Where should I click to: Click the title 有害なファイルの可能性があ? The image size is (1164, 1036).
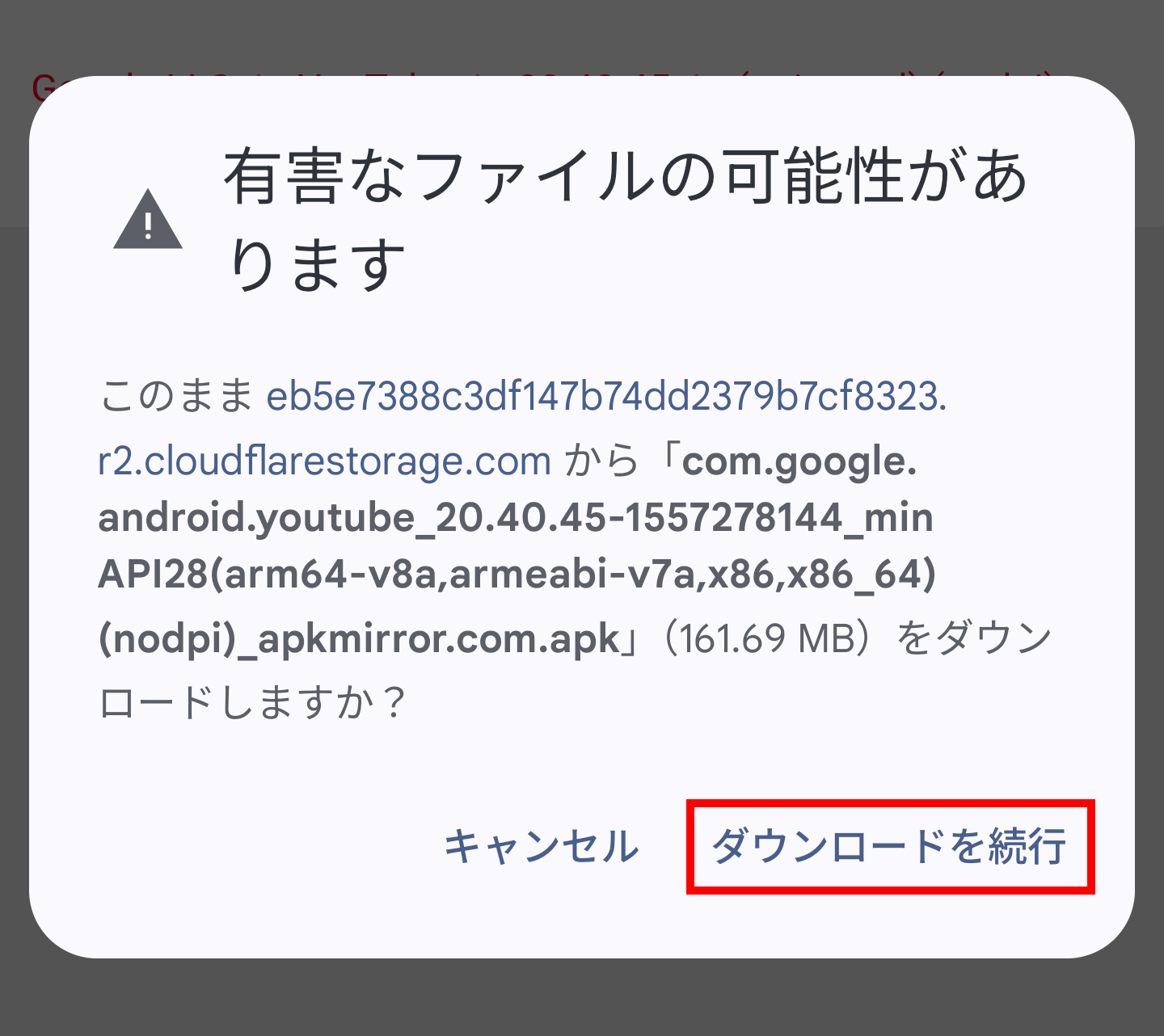click(626, 175)
